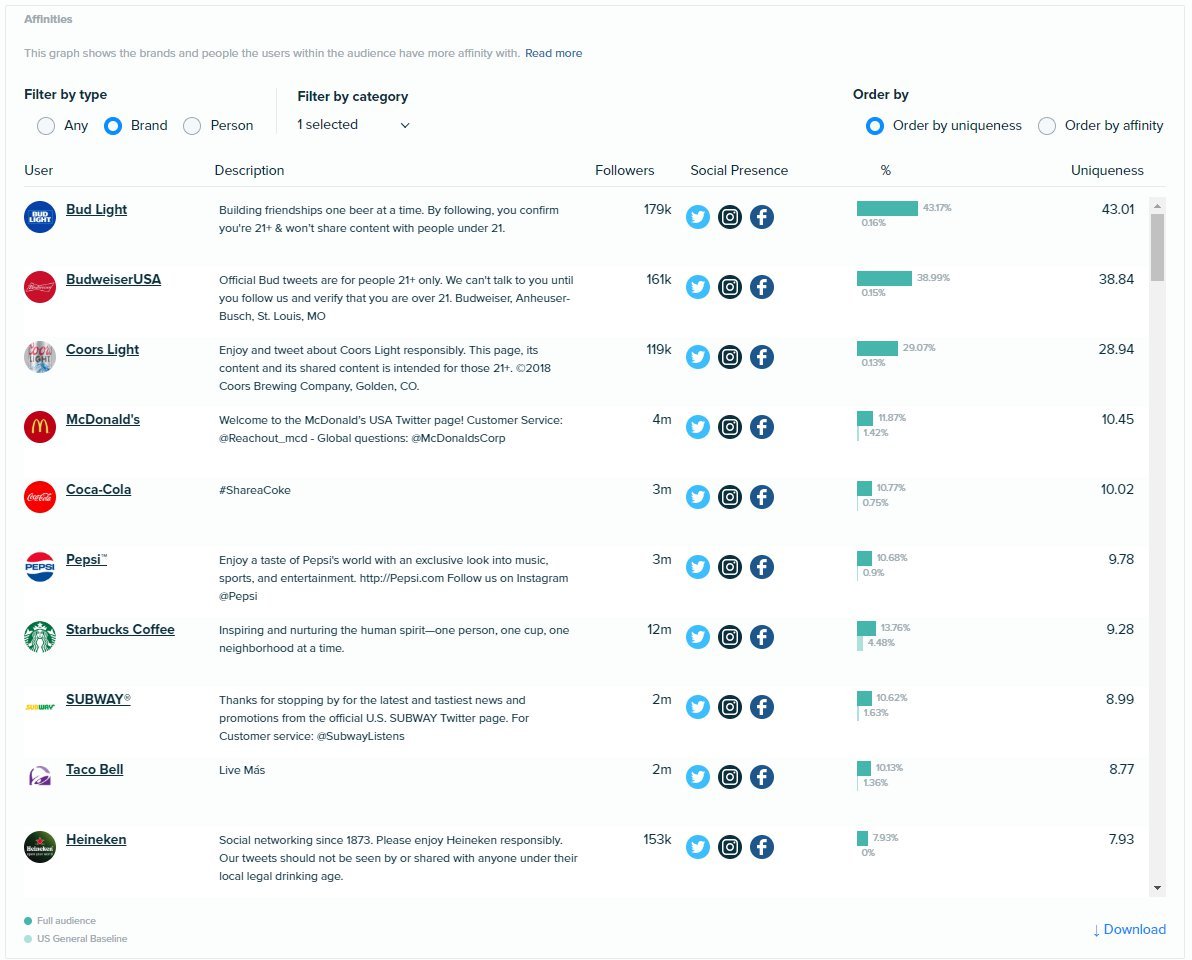Open Bud Light's Instagram icon

coord(730,217)
